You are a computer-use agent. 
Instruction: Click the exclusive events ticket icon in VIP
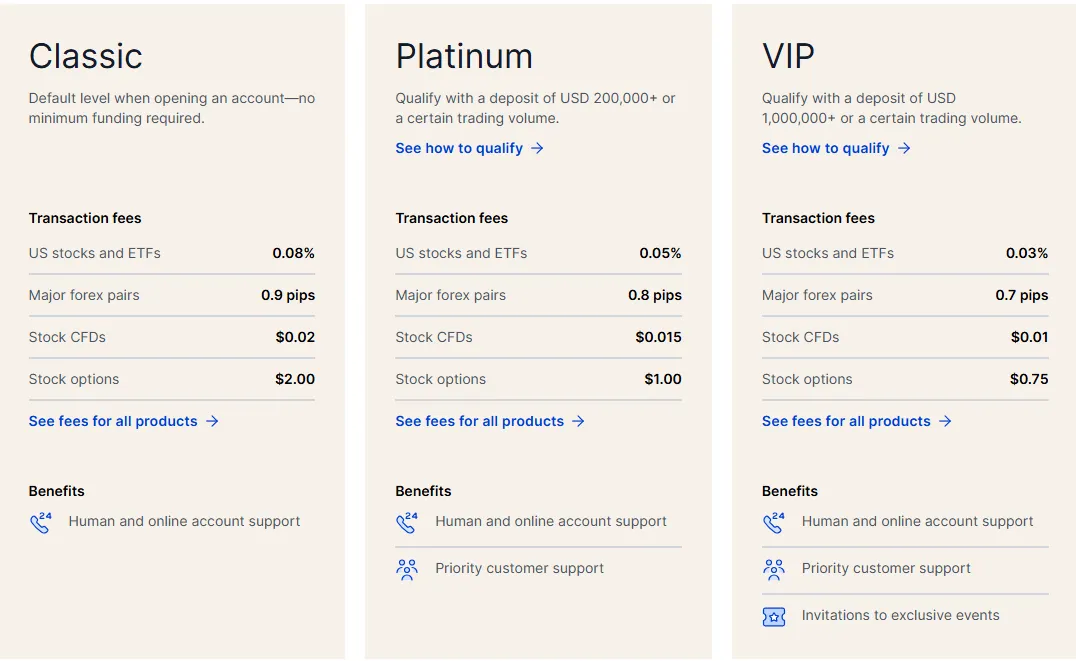coord(774,616)
